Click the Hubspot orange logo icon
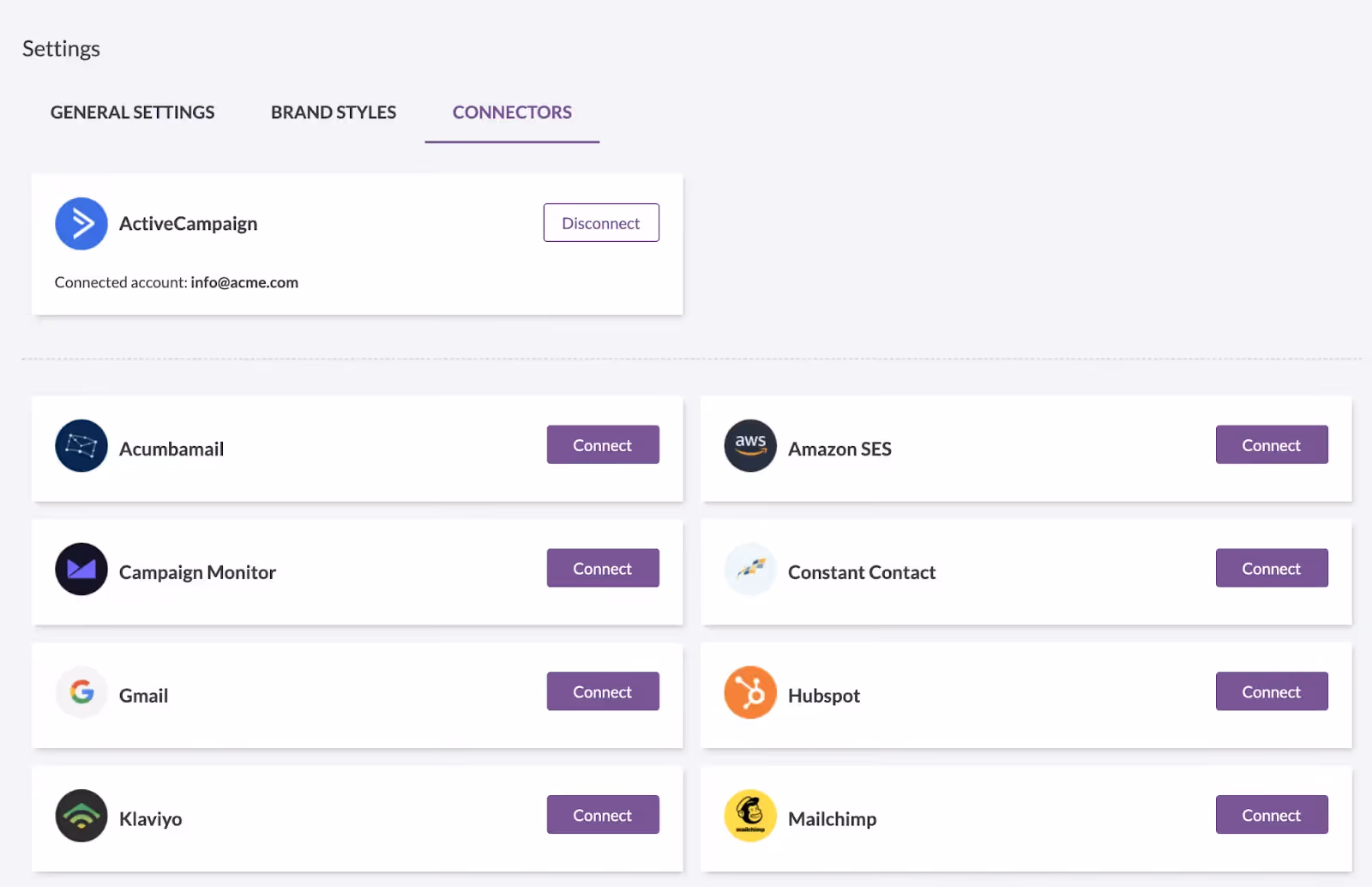The image size is (1372, 887). (x=750, y=692)
